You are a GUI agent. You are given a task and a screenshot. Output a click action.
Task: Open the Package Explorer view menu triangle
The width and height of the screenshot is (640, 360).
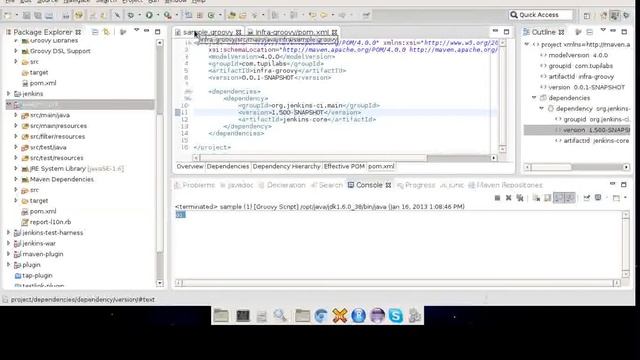136,30
